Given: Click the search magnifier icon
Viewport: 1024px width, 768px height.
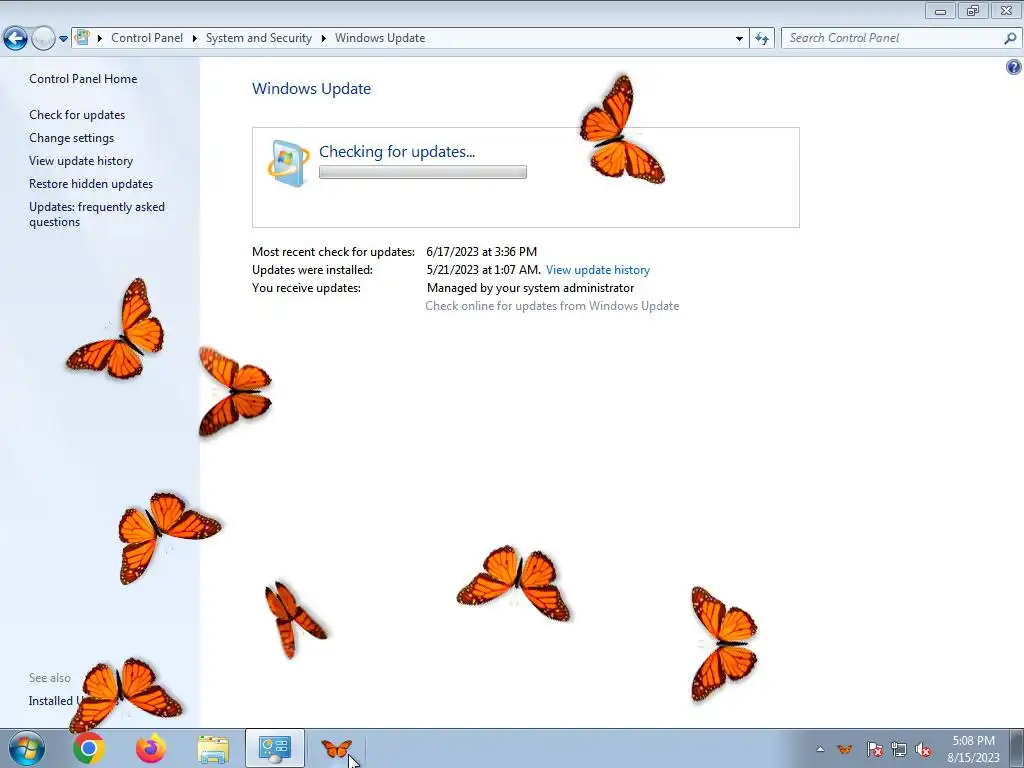Looking at the screenshot, I should point(1010,39).
